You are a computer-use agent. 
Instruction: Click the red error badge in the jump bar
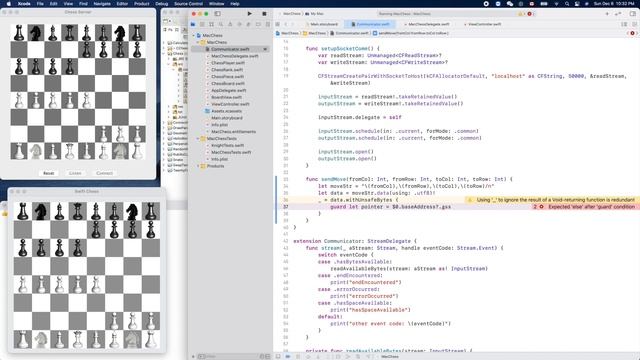tap(632, 33)
